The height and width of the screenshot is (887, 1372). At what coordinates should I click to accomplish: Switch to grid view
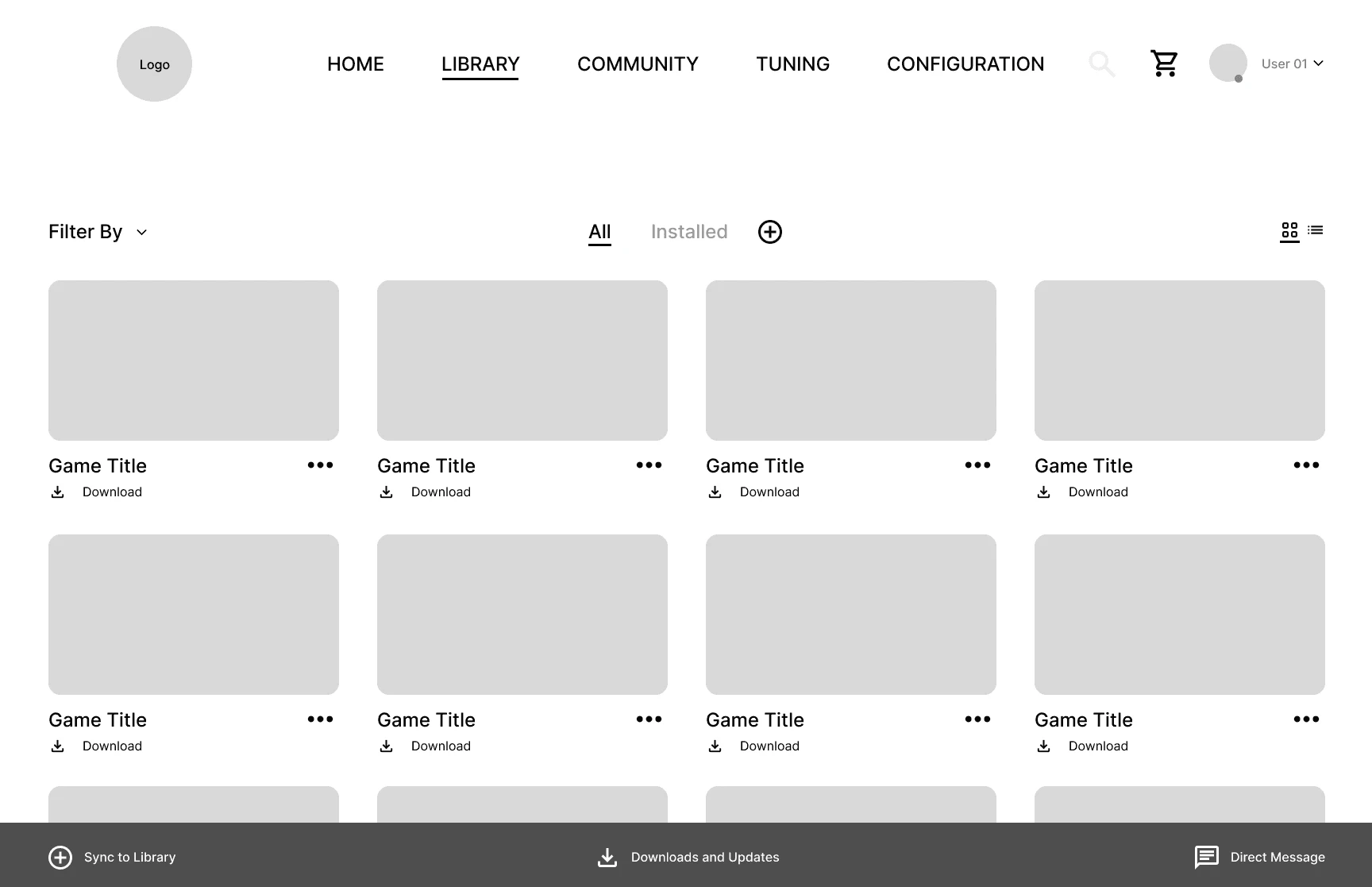(x=1289, y=231)
